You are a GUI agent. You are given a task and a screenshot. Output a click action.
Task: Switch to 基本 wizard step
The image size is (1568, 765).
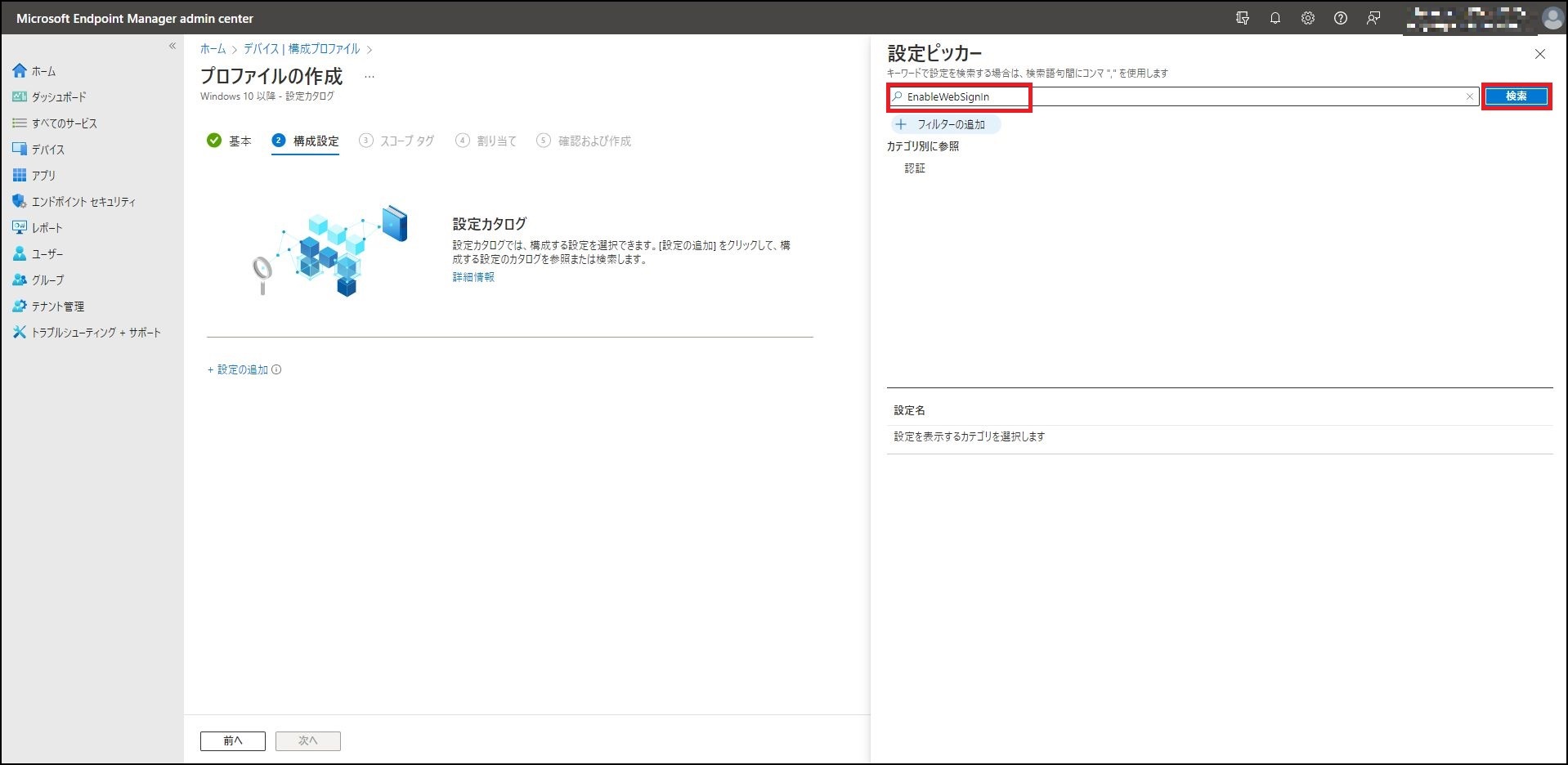(x=229, y=141)
